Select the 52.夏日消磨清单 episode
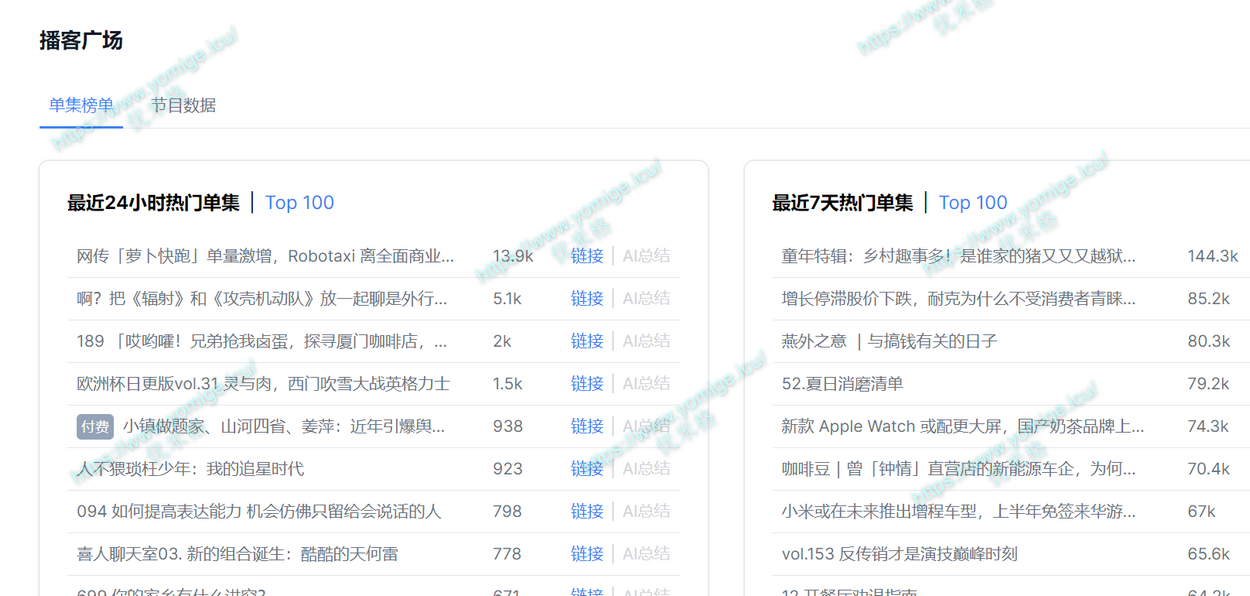The height and width of the screenshot is (596, 1250). pos(842,384)
